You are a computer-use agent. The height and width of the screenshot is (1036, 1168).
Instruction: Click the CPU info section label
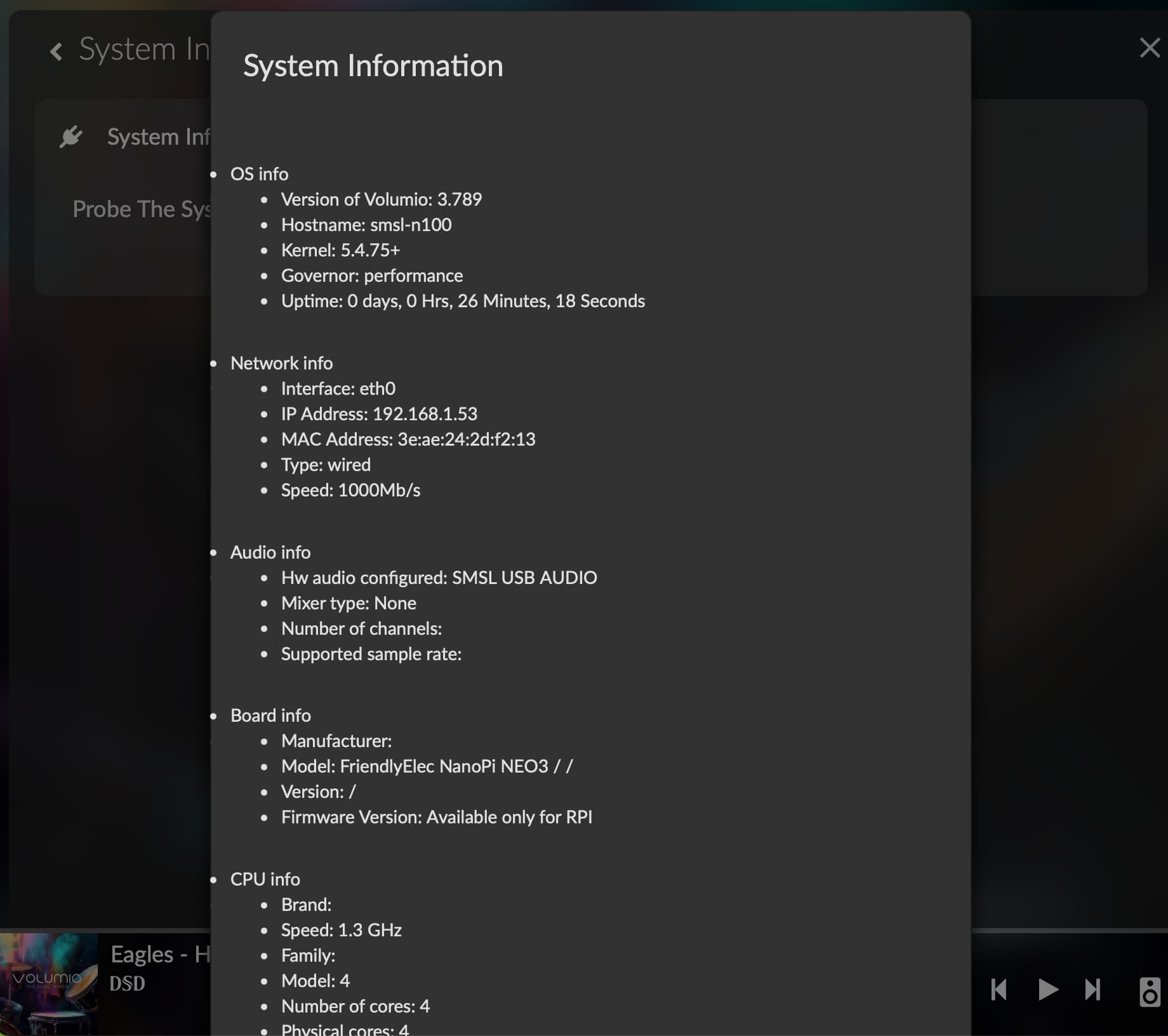[x=265, y=879]
